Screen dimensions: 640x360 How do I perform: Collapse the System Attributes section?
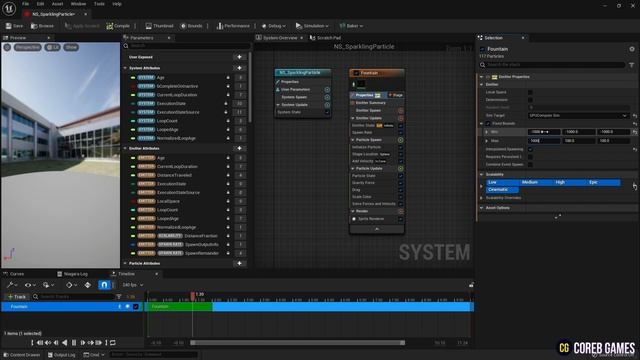coord(125,68)
